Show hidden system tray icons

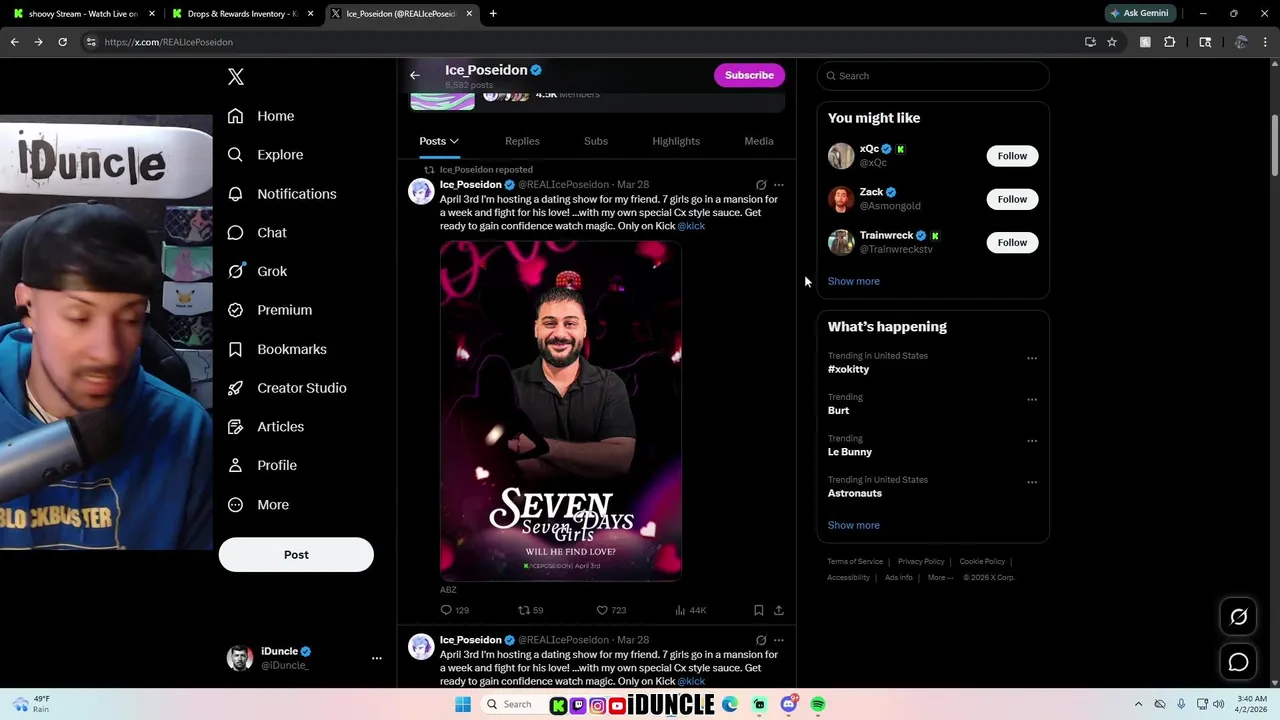tap(1138, 705)
